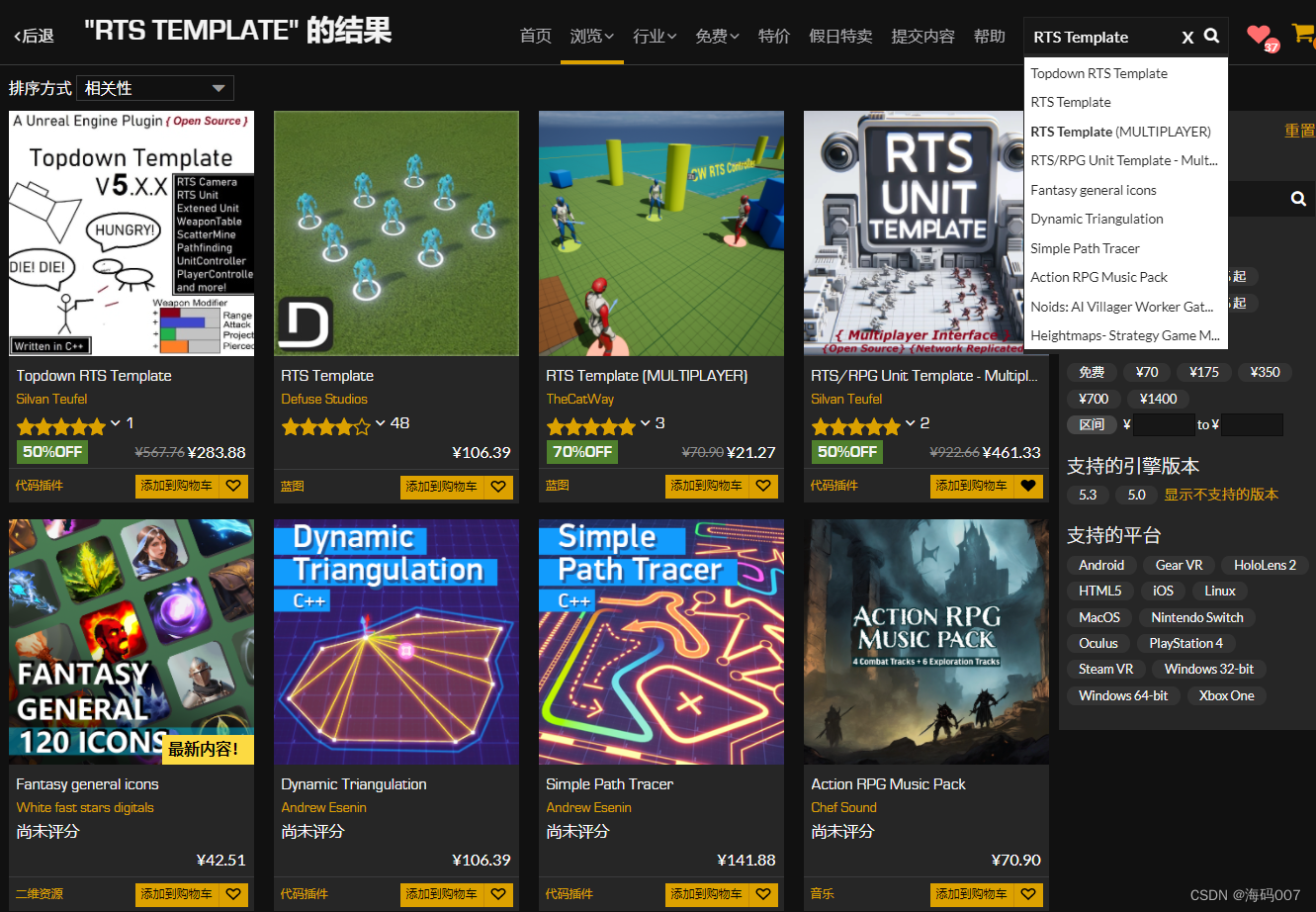The height and width of the screenshot is (912, 1316).
Task: Expand the 免费 menu
Action: point(717,36)
